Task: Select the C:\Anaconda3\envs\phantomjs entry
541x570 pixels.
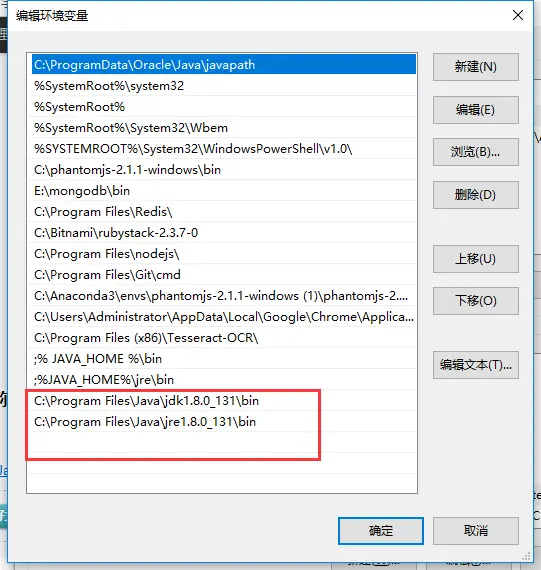Action: click(224, 296)
